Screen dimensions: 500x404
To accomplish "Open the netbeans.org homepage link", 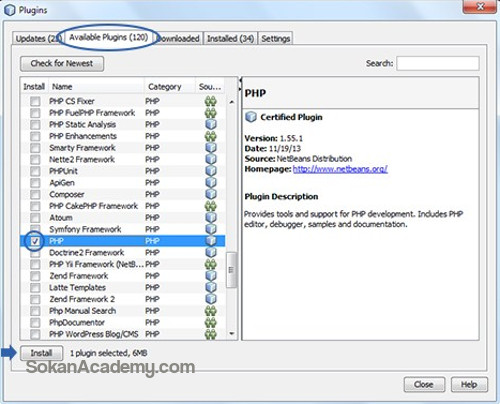I will coord(340,169).
